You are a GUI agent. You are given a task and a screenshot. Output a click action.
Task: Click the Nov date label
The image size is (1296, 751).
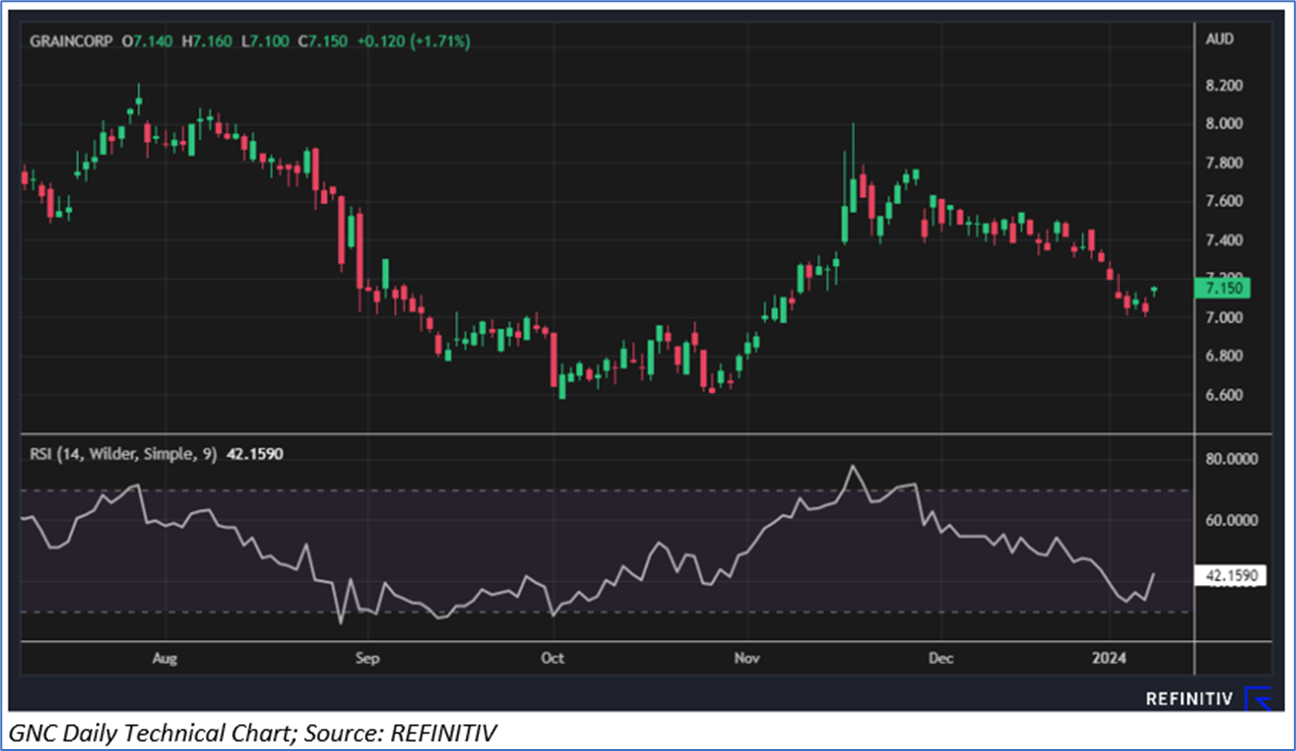pyautogui.click(x=747, y=659)
